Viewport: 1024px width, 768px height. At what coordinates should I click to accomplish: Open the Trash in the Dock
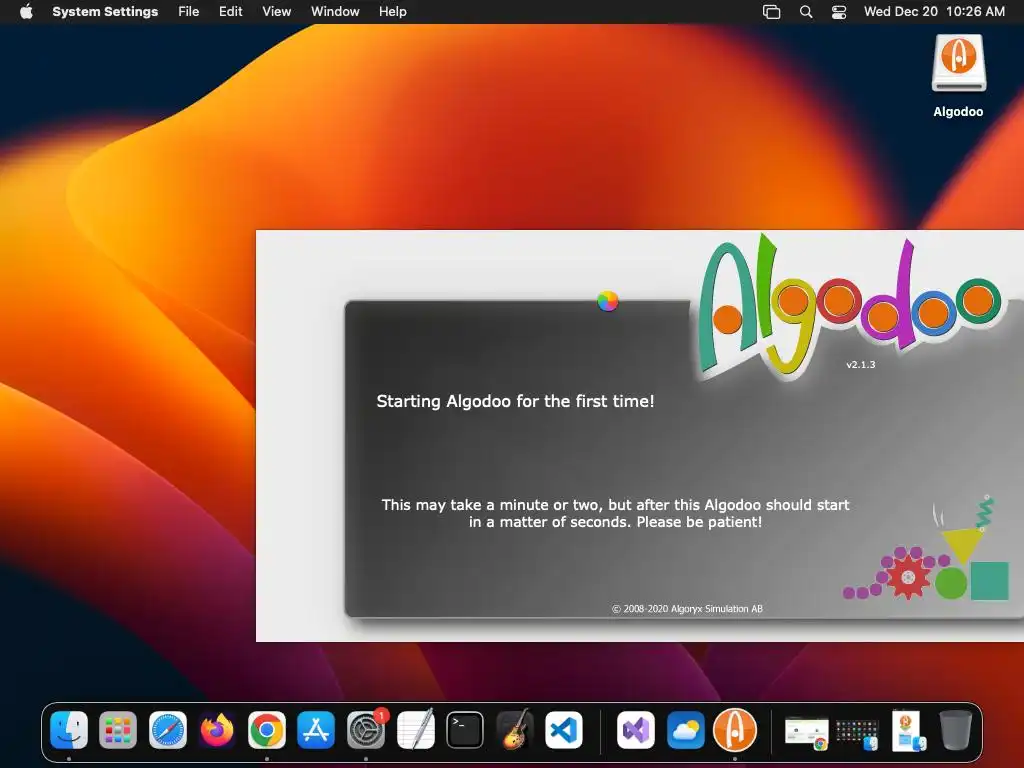point(955,729)
